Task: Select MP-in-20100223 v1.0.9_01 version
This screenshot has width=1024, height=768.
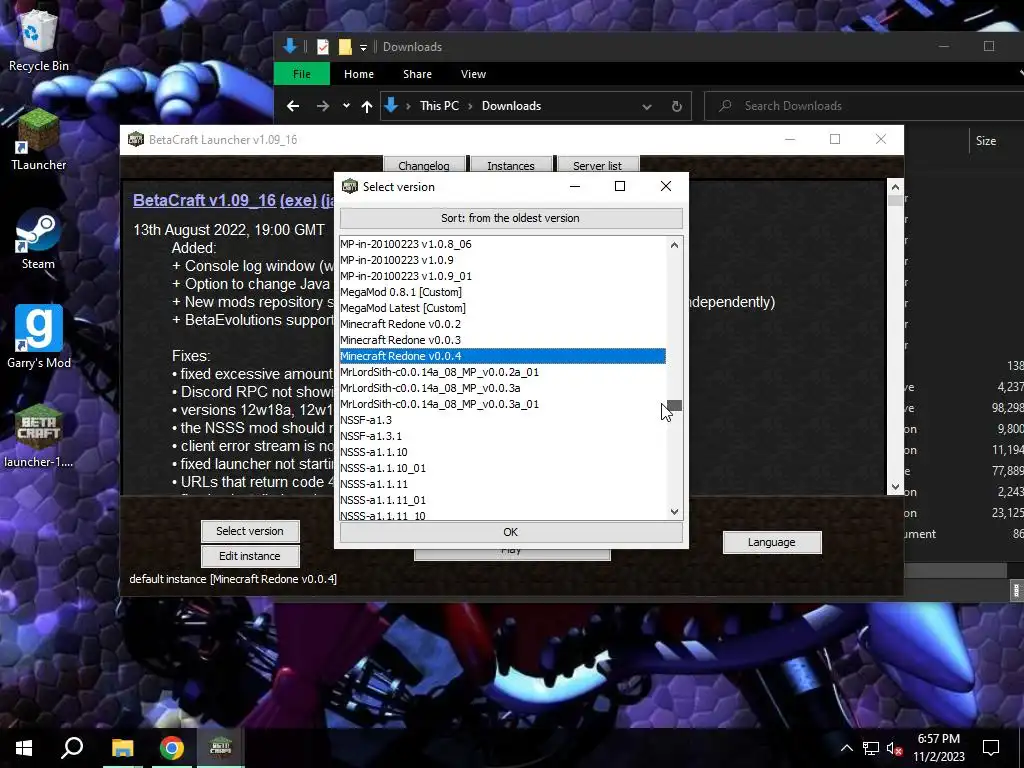Action: pyautogui.click(x=503, y=276)
